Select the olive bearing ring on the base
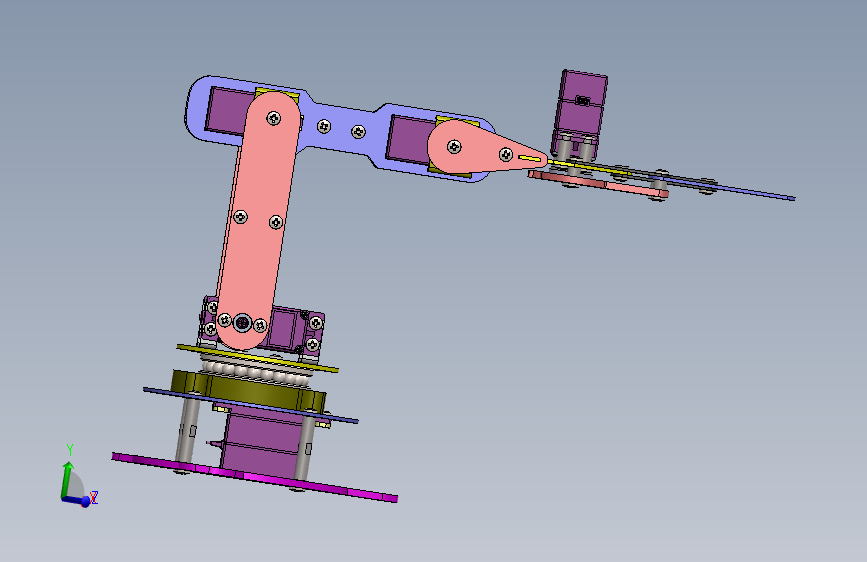Image resolution: width=867 pixels, height=562 pixels. pyautogui.click(x=249, y=392)
